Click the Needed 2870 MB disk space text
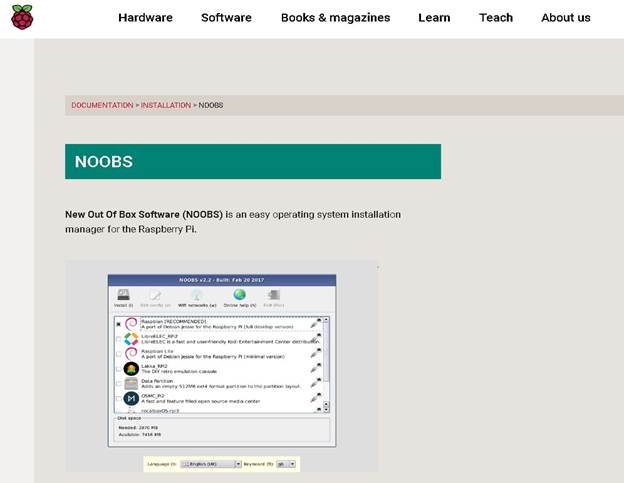 [138, 428]
